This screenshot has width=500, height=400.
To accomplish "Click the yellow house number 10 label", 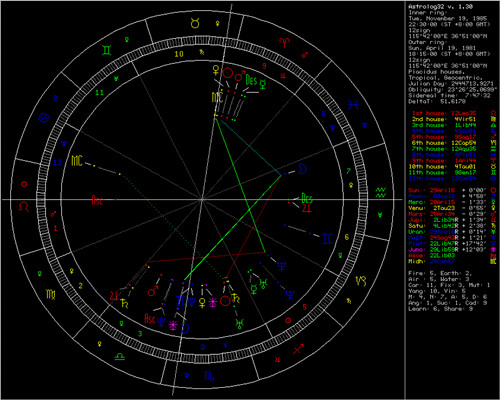I will tap(179, 54).
